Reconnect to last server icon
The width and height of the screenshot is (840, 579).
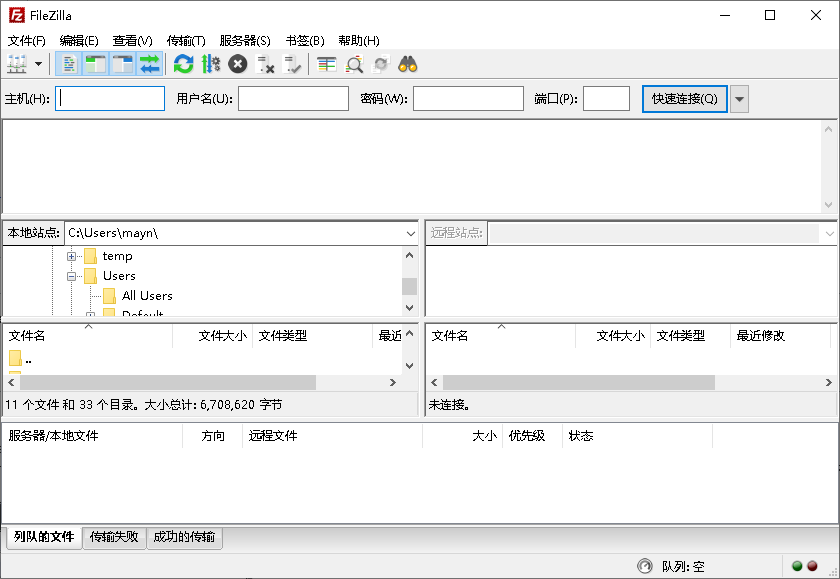click(x=292, y=64)
